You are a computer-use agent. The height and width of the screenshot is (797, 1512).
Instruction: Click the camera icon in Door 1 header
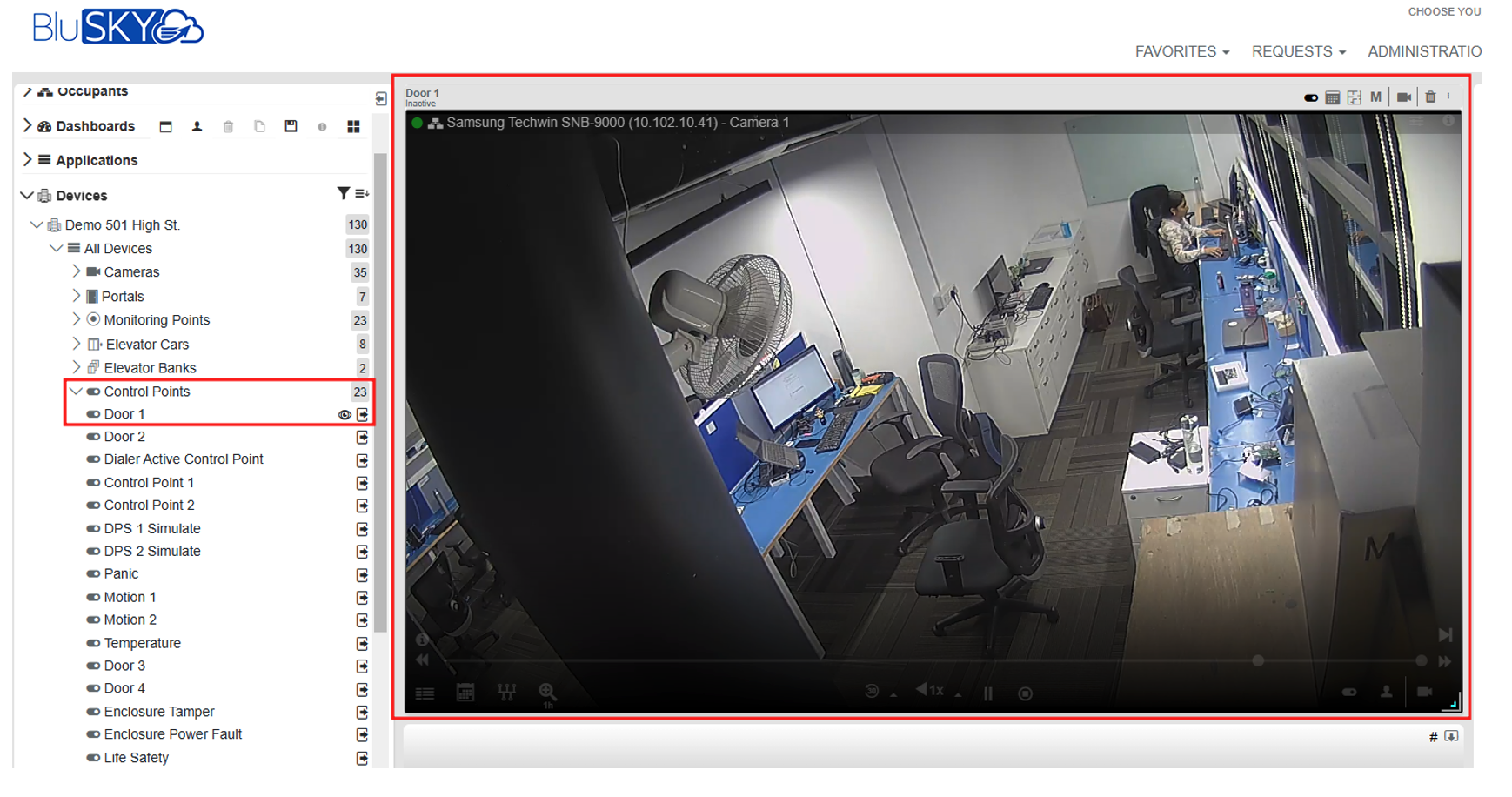[x=1403, y=97]
